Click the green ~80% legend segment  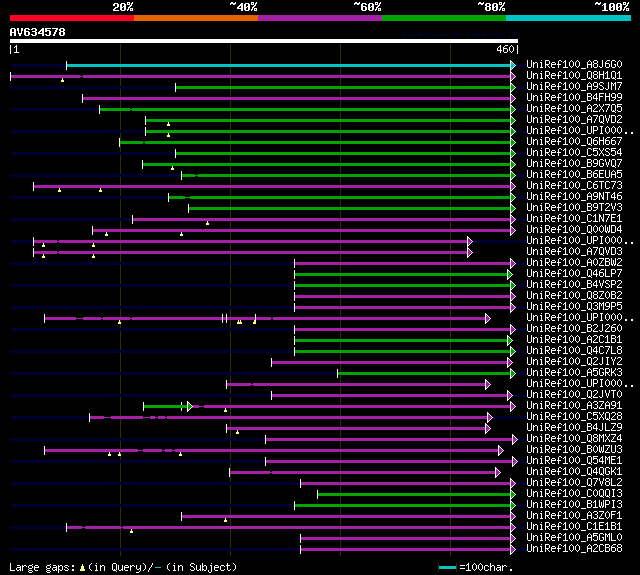444,18
